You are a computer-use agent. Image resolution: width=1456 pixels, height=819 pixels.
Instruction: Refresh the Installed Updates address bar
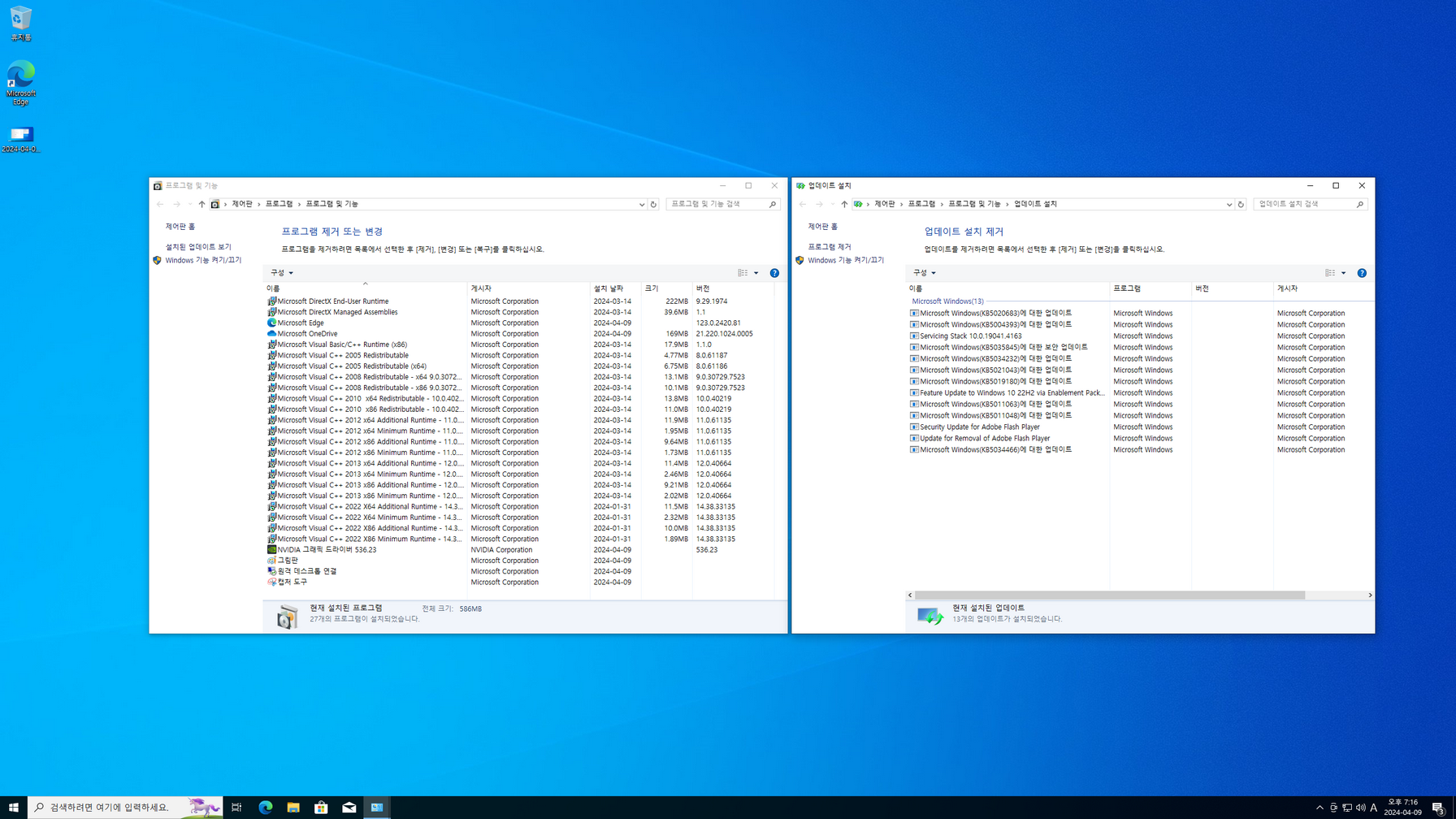[x=1241, y=205]
